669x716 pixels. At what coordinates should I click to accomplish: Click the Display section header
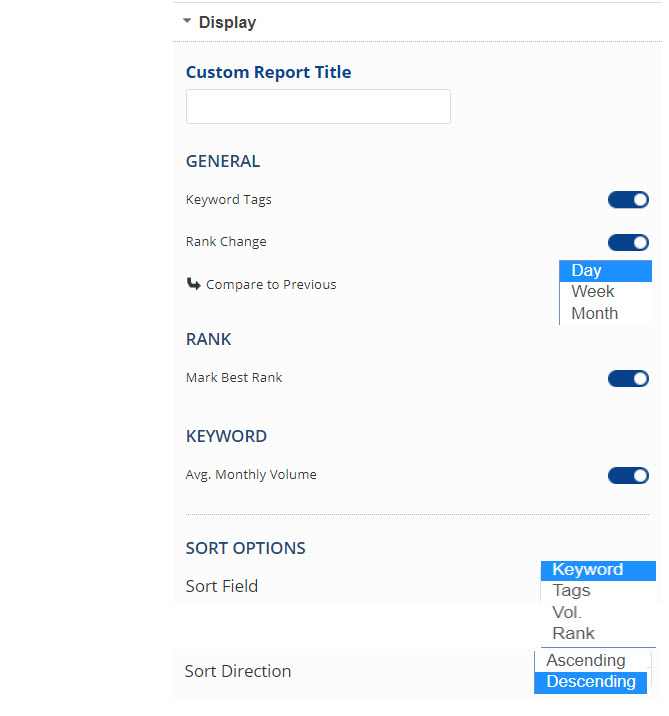point(227,22)
